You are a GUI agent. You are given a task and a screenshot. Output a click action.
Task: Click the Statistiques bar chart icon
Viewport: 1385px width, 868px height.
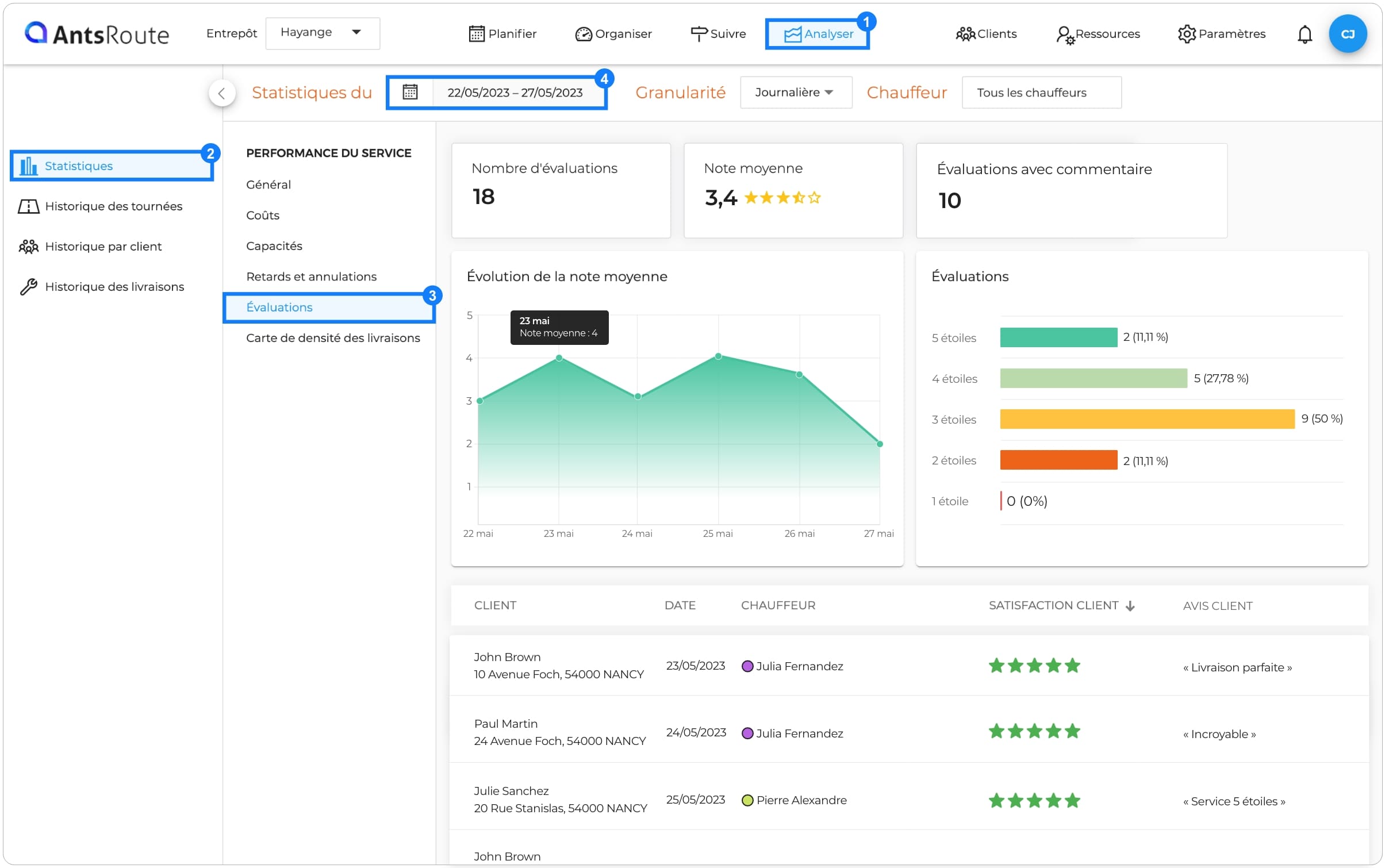(29, 166)
